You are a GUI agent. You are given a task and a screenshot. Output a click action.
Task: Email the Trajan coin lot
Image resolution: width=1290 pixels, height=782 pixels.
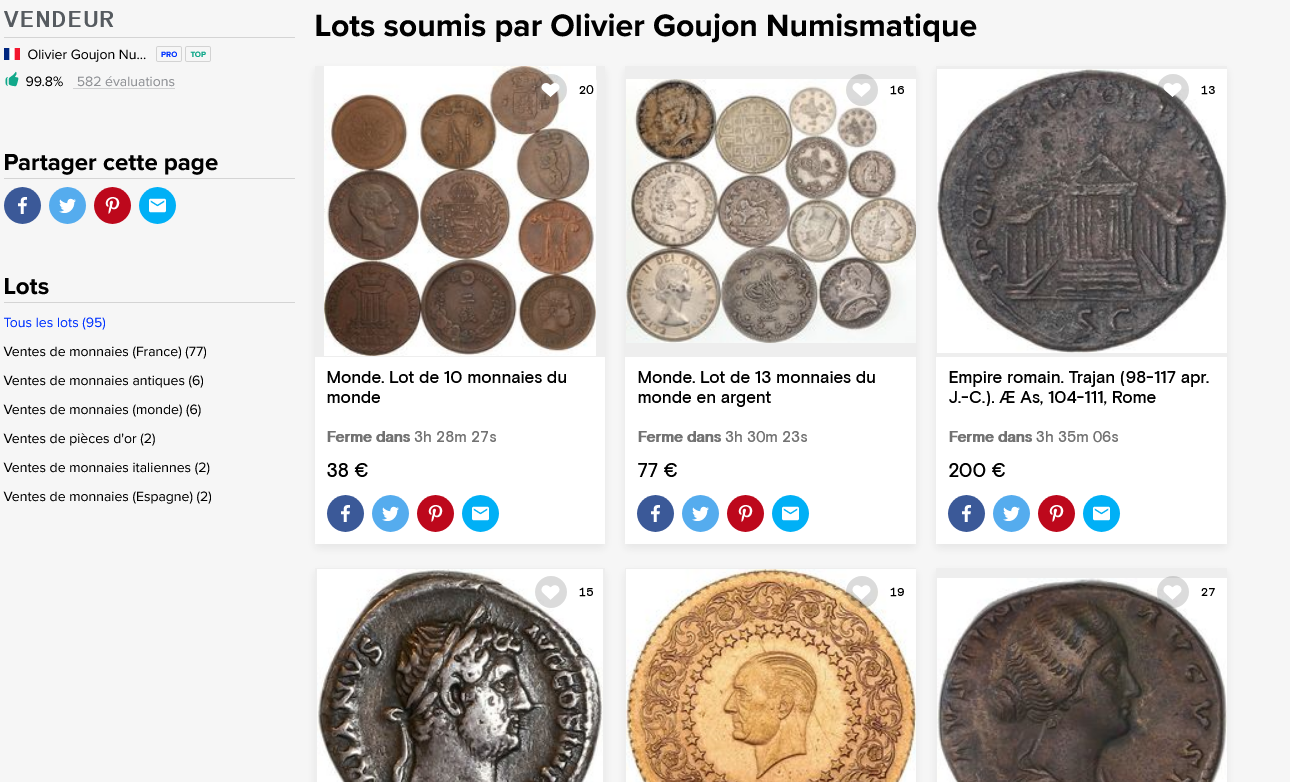pyautogui.click(x=1101, y=514)
